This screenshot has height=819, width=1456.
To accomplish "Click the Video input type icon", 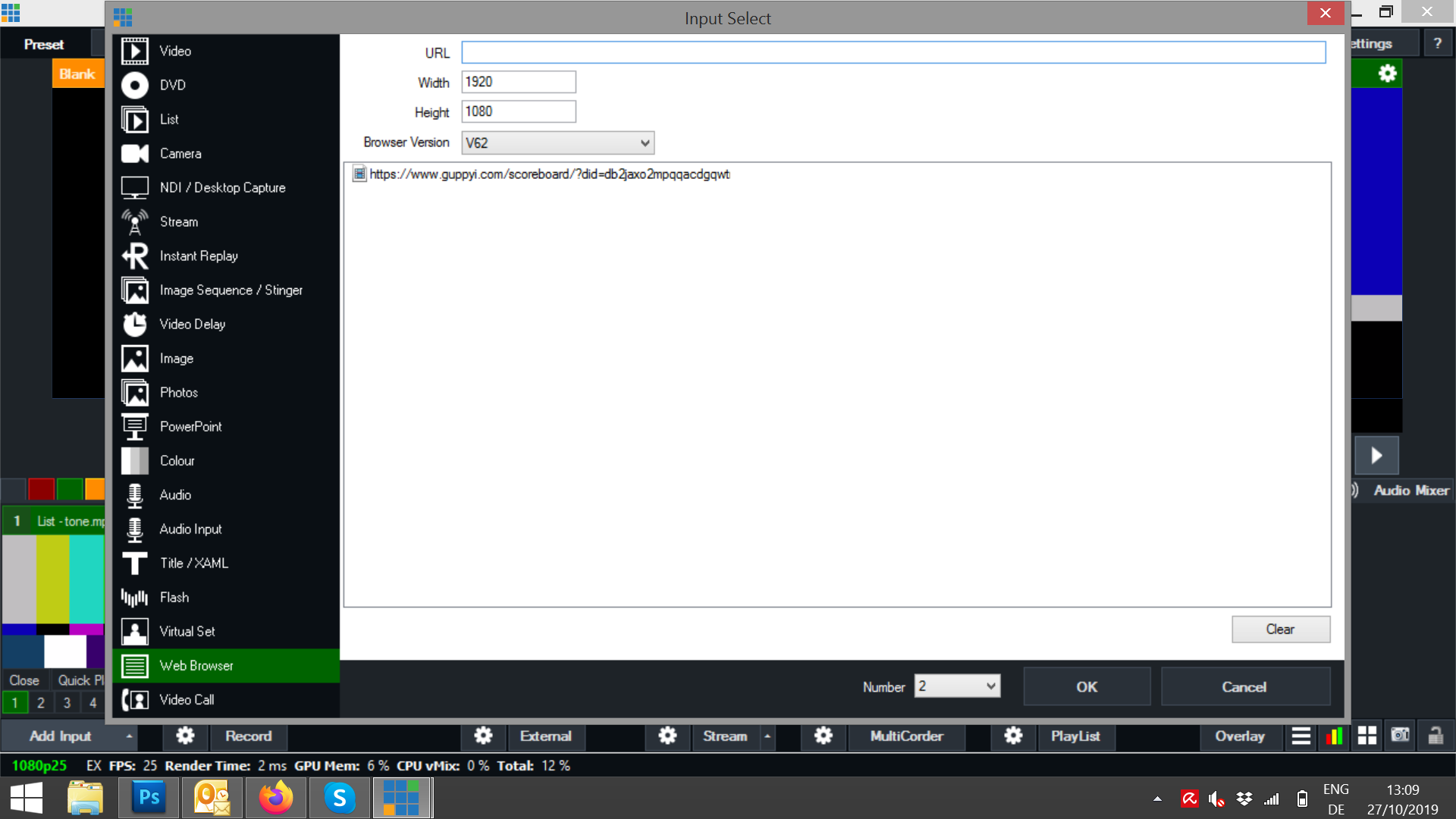I will click(135, 51).
